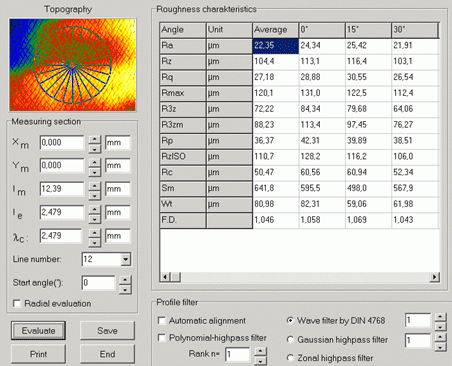Viewport: 452px width, 366px height.
Task: Click the Ym input field
Action: point(62,166)
